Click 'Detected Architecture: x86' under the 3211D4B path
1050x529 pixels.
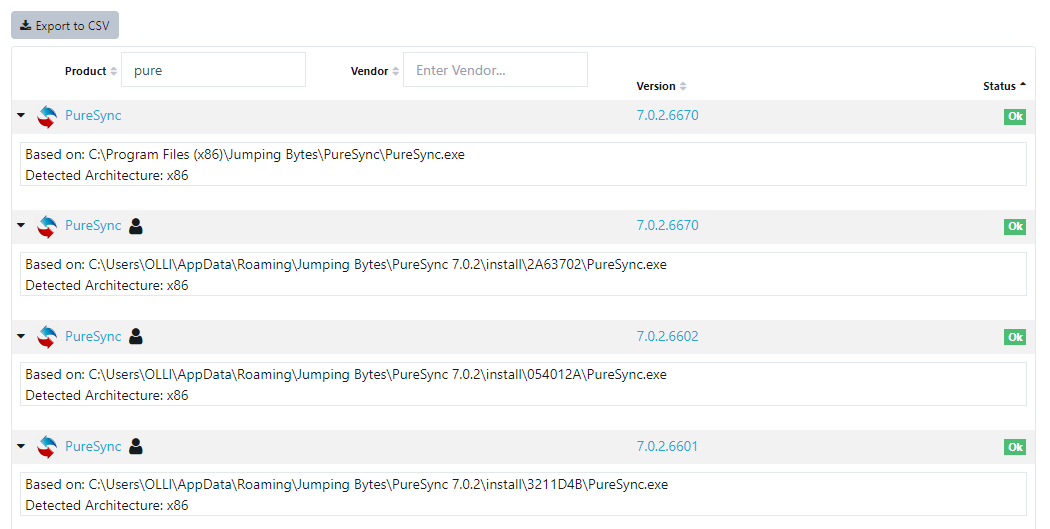pos(107,505)
